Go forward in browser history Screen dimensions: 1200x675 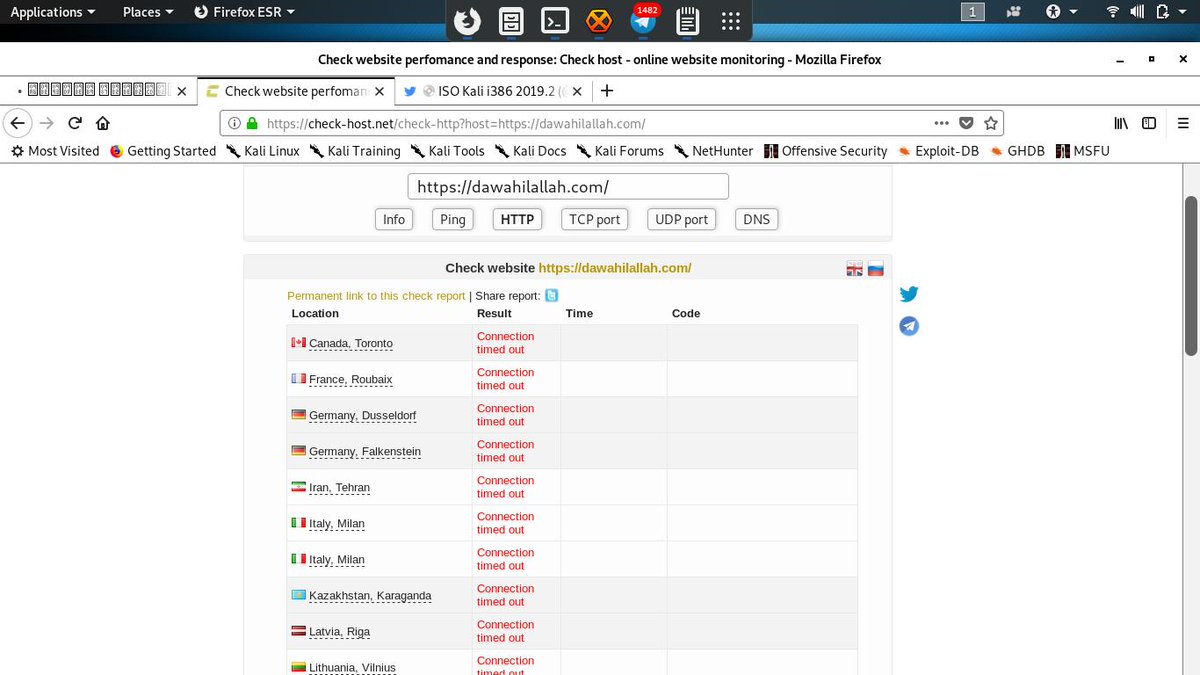pyautogui.click(x=46, y=123)
